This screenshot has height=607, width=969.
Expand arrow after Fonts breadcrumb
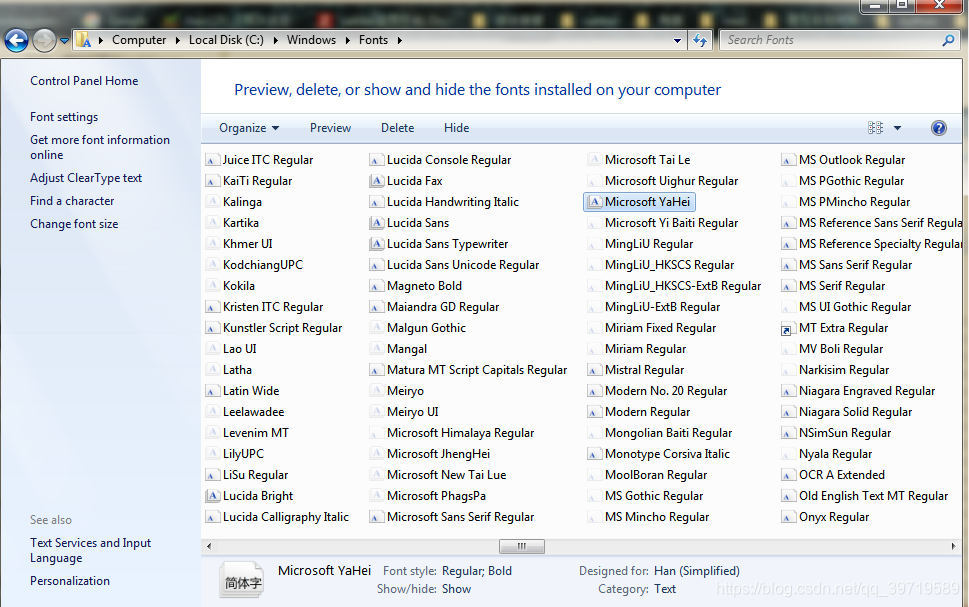click(x=399, y=40)
